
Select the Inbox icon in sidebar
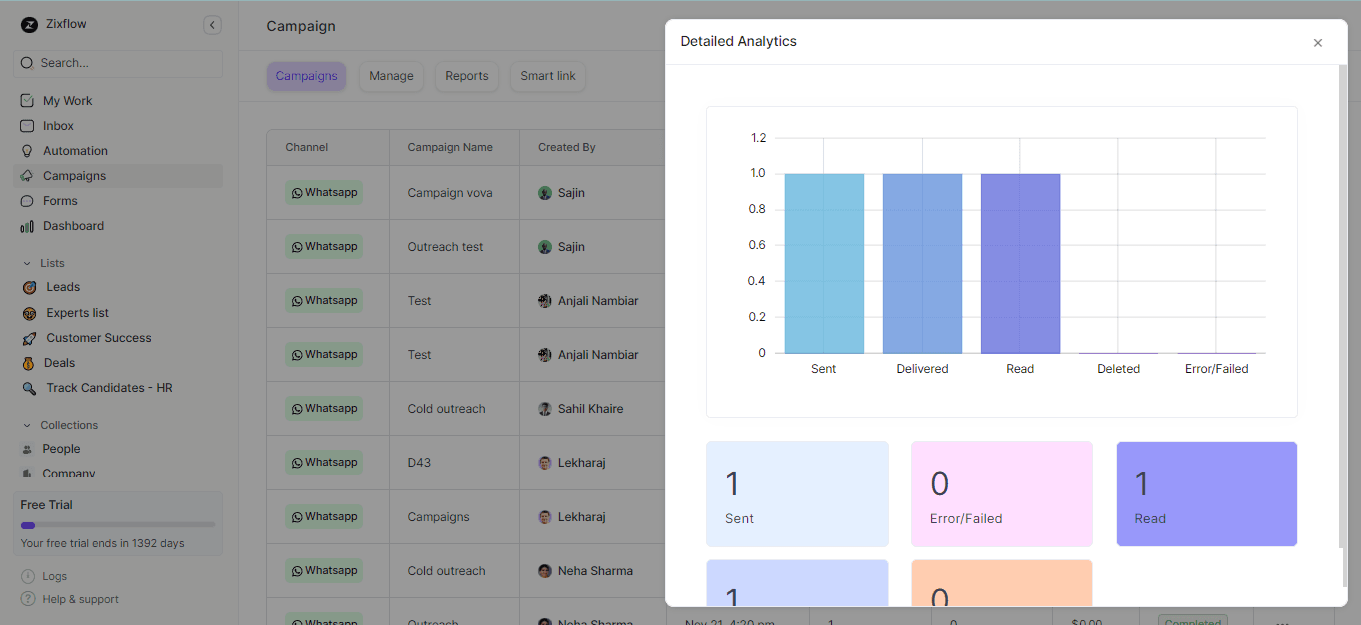(x=27, y=125)
